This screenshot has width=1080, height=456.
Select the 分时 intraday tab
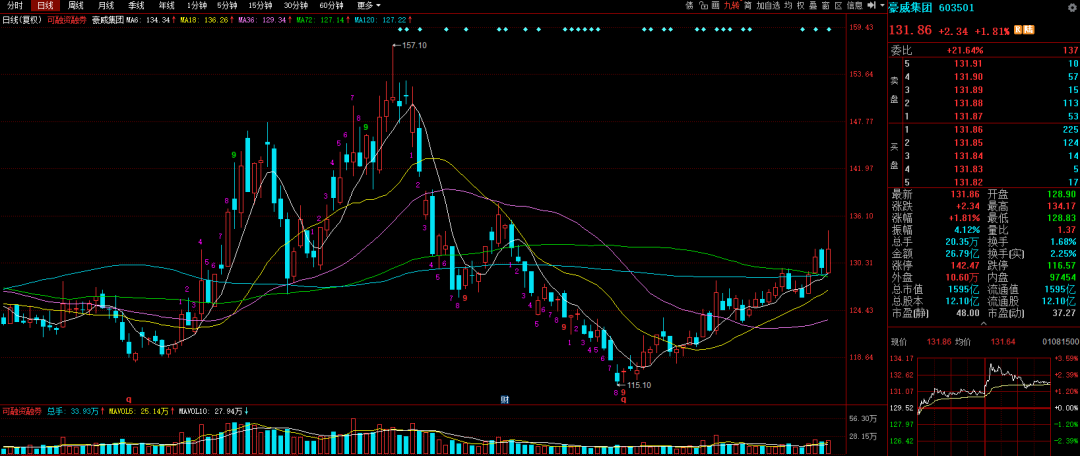(x=15, y=5)
